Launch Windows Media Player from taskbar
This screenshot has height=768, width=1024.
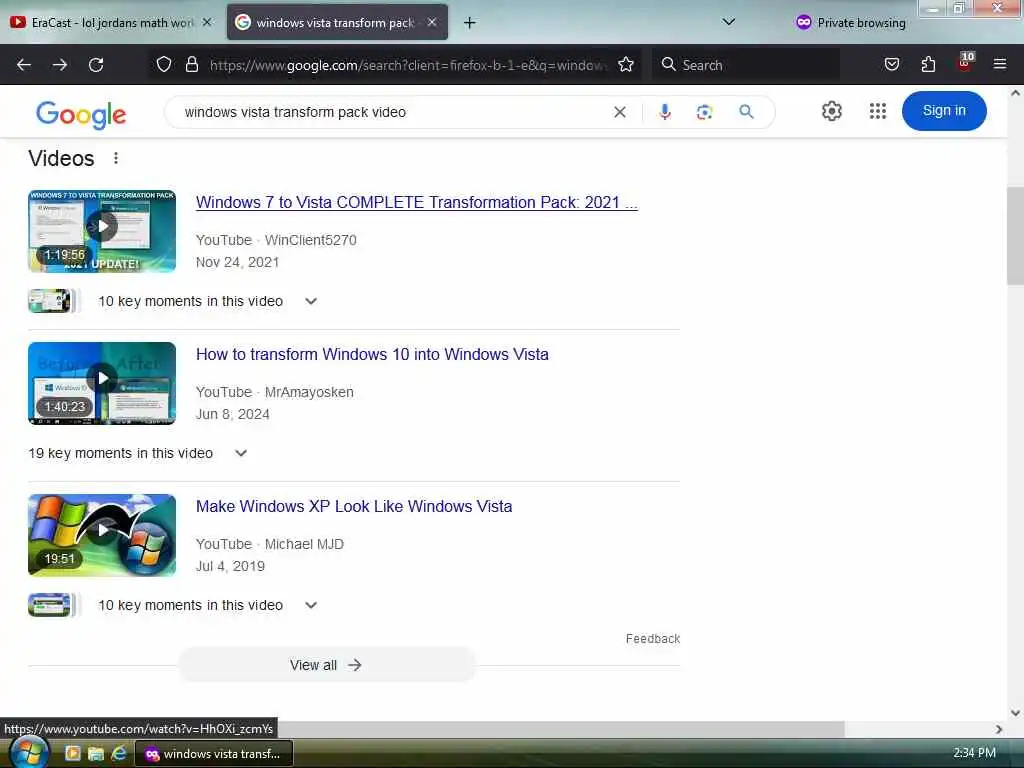72,754
